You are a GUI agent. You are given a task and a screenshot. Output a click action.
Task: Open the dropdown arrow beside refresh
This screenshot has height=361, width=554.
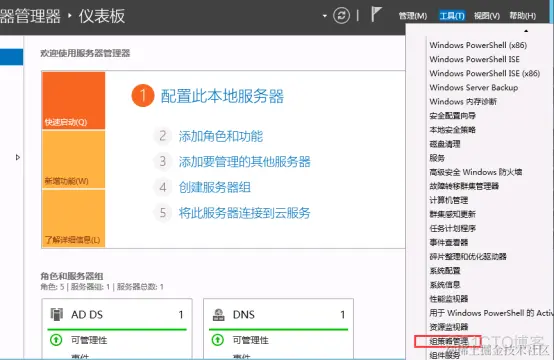point(324,16)
